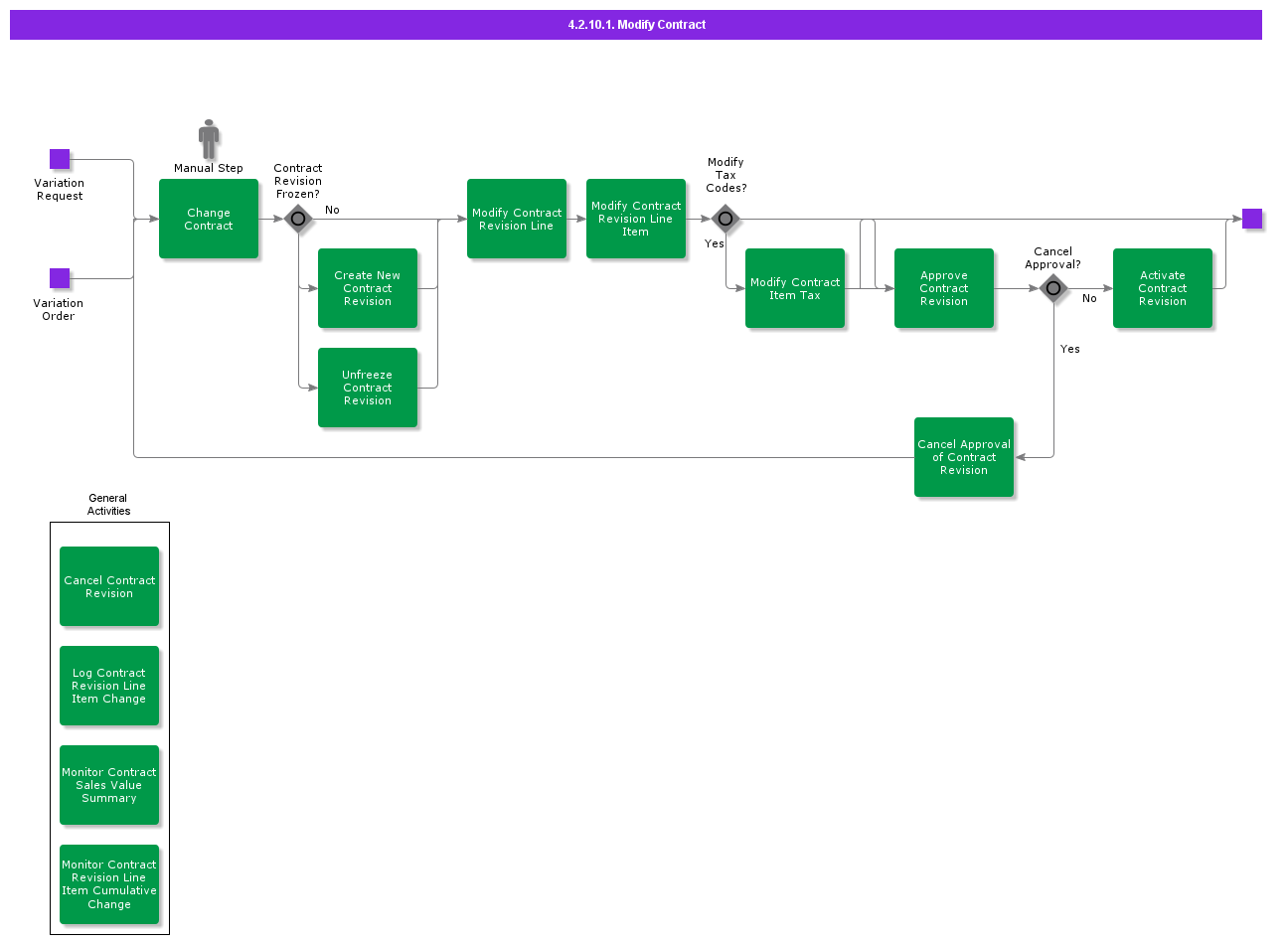The image size is (1288, 944).
Task: Select Cancel Approval of Contract Revision box
Action: (x=964, y=457)
